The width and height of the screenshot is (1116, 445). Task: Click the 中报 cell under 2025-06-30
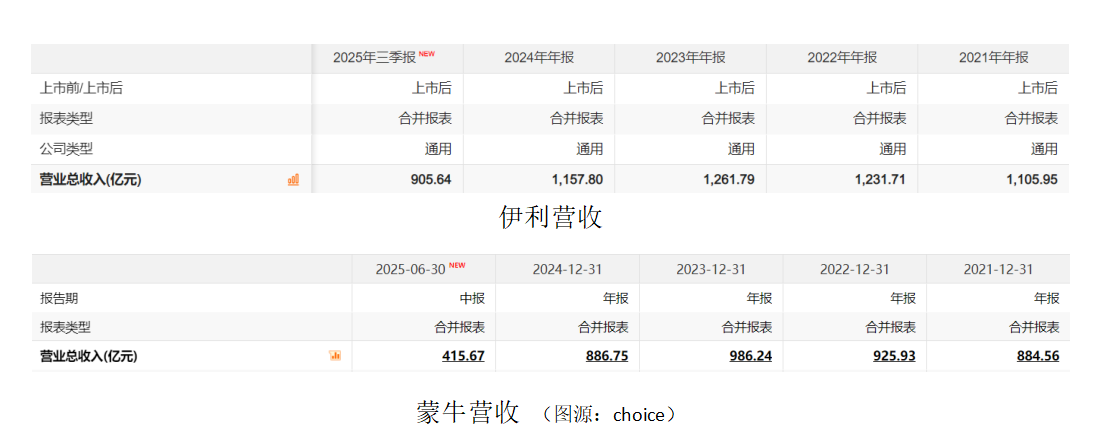tap(472, 298)
